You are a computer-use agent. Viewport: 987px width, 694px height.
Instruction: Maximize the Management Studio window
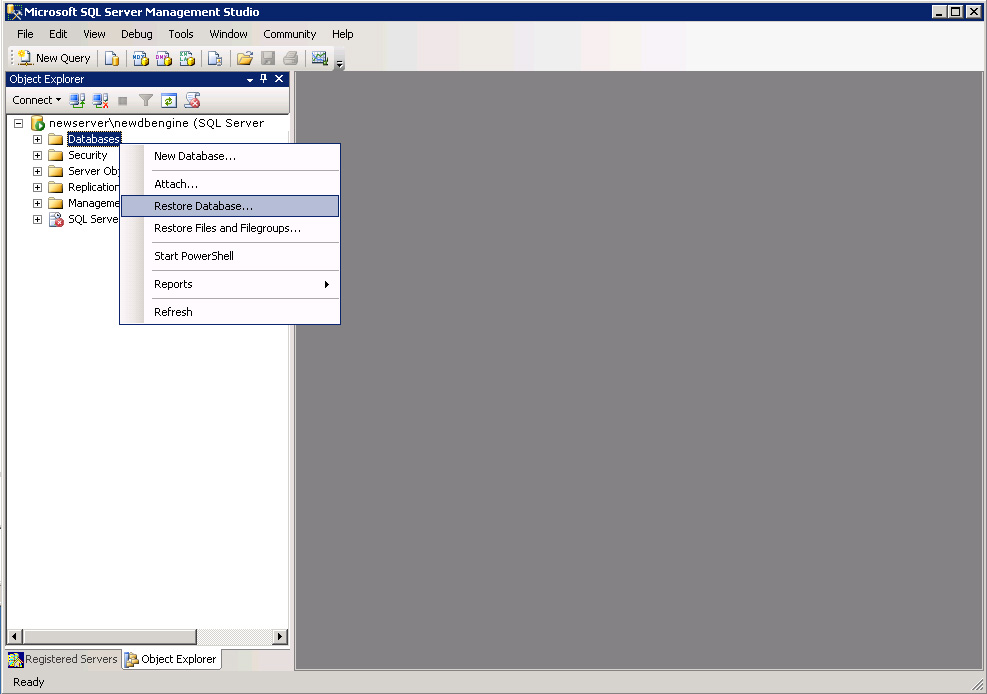coord(956,11)
